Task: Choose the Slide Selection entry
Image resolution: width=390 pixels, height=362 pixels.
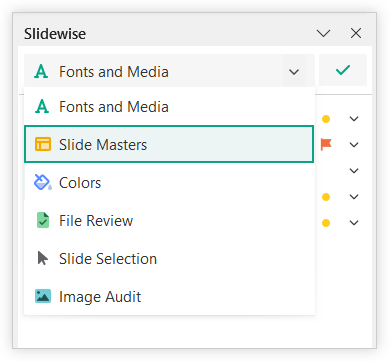Action: (169, 259)
